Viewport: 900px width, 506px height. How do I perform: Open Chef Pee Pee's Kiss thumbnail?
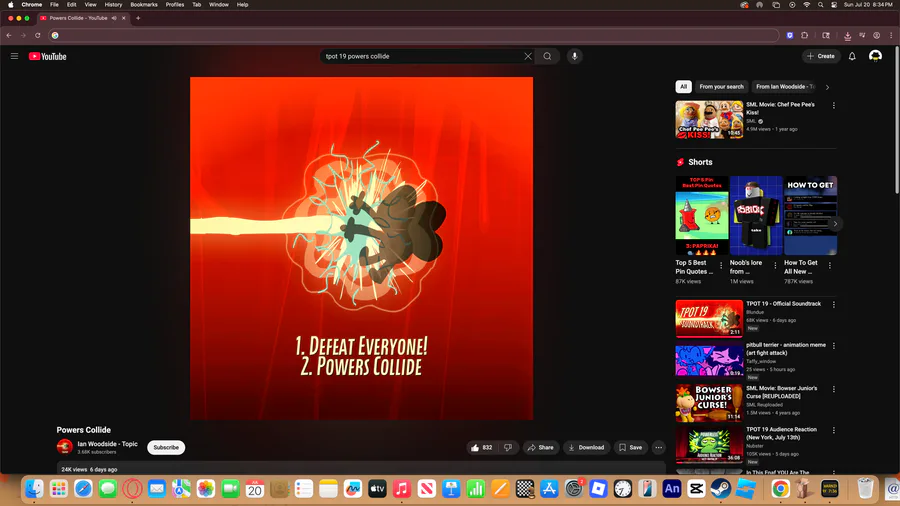tap(709, 119)
